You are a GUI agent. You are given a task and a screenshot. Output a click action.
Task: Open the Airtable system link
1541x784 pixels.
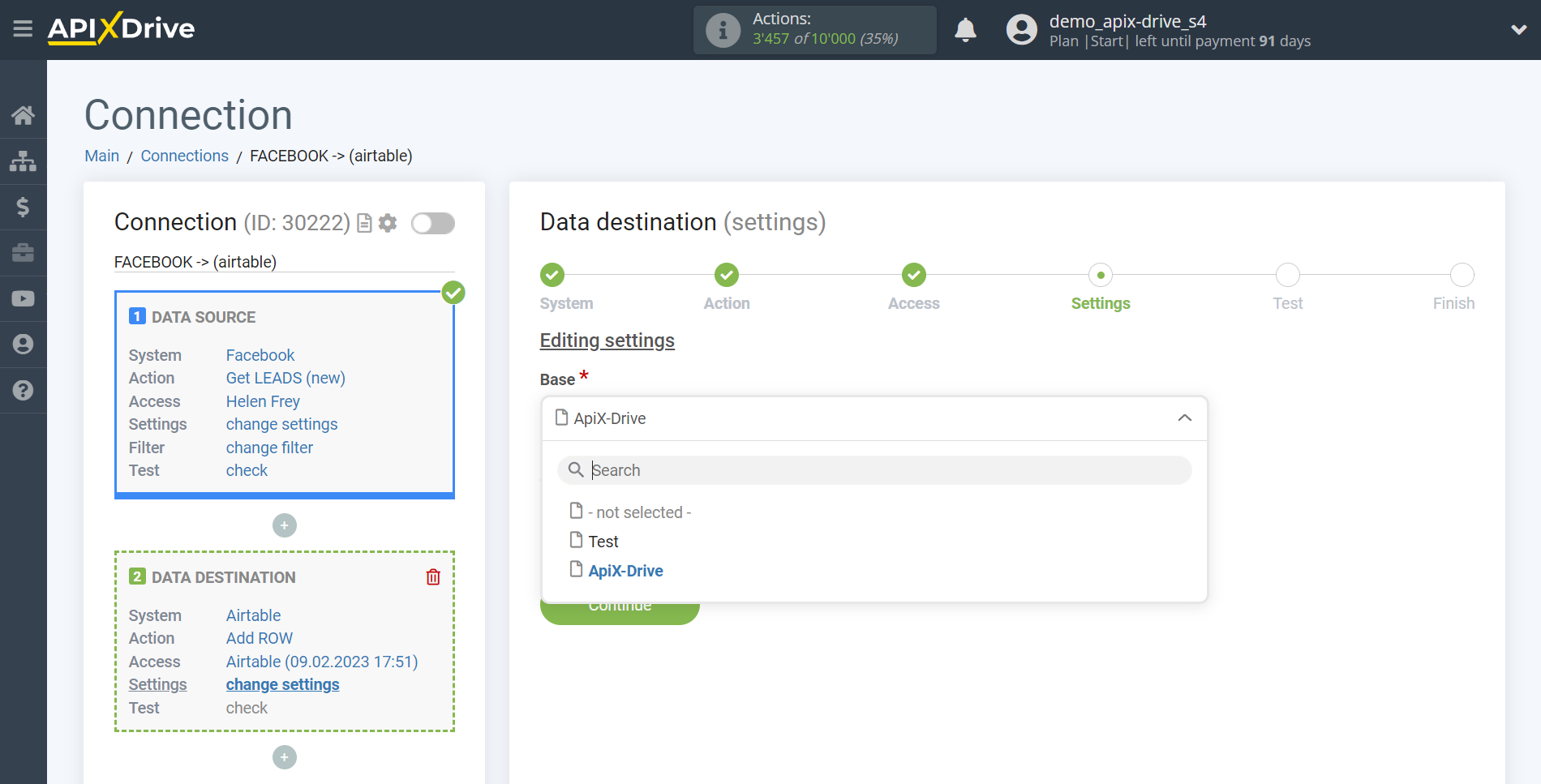click(x=253, y=615)
